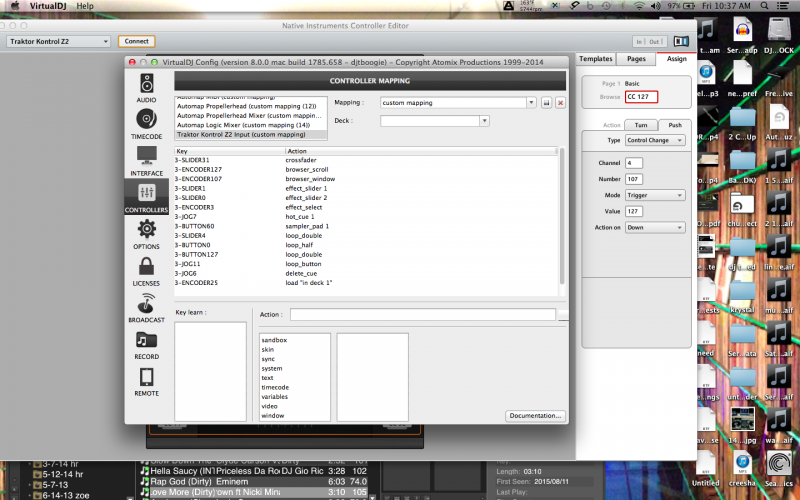Open the Audio settings section
This screenshot has width=800, height=500.
pyautogui.click(x=146, y=88)
